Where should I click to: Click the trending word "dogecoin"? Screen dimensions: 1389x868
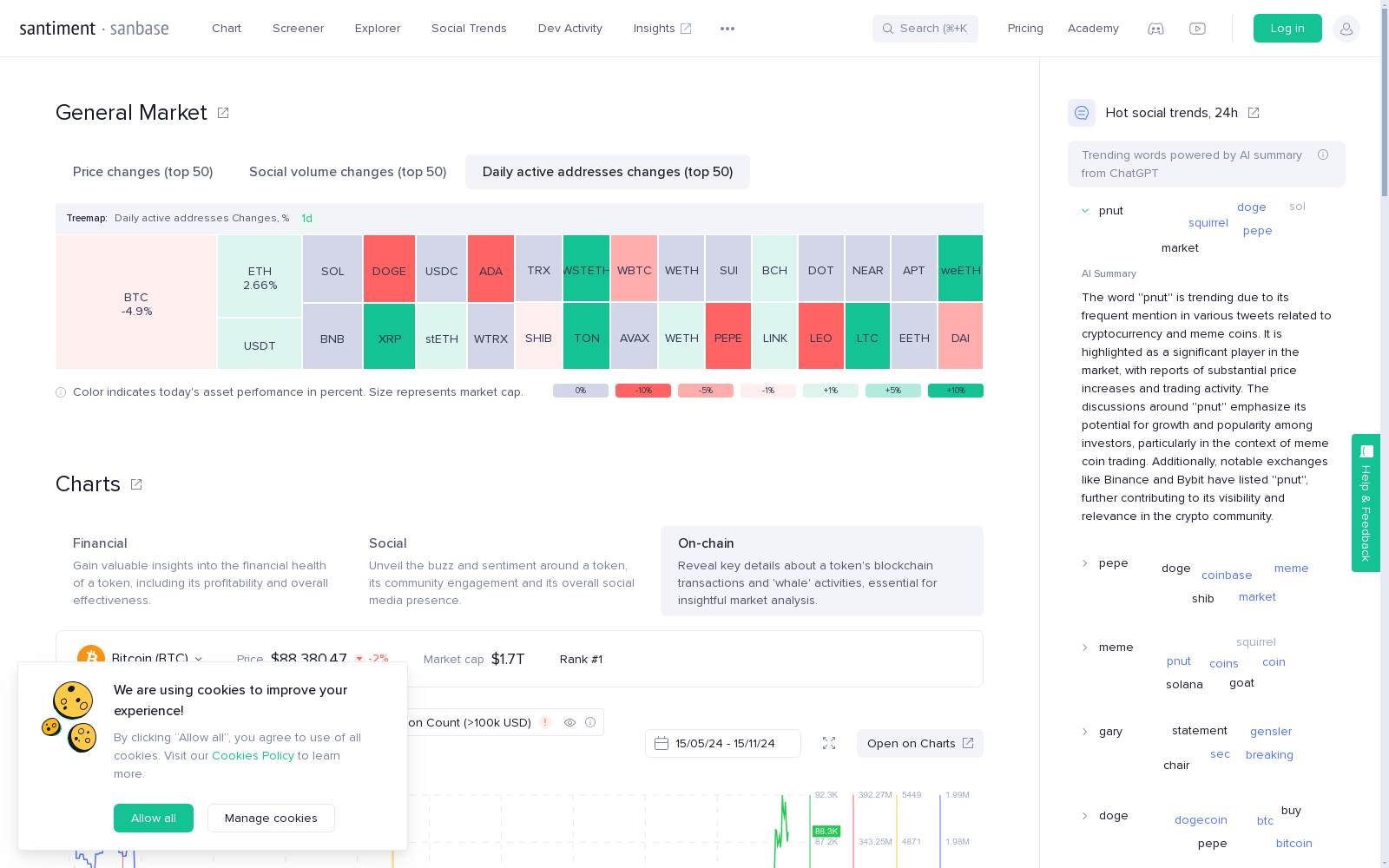point(1201,820)
